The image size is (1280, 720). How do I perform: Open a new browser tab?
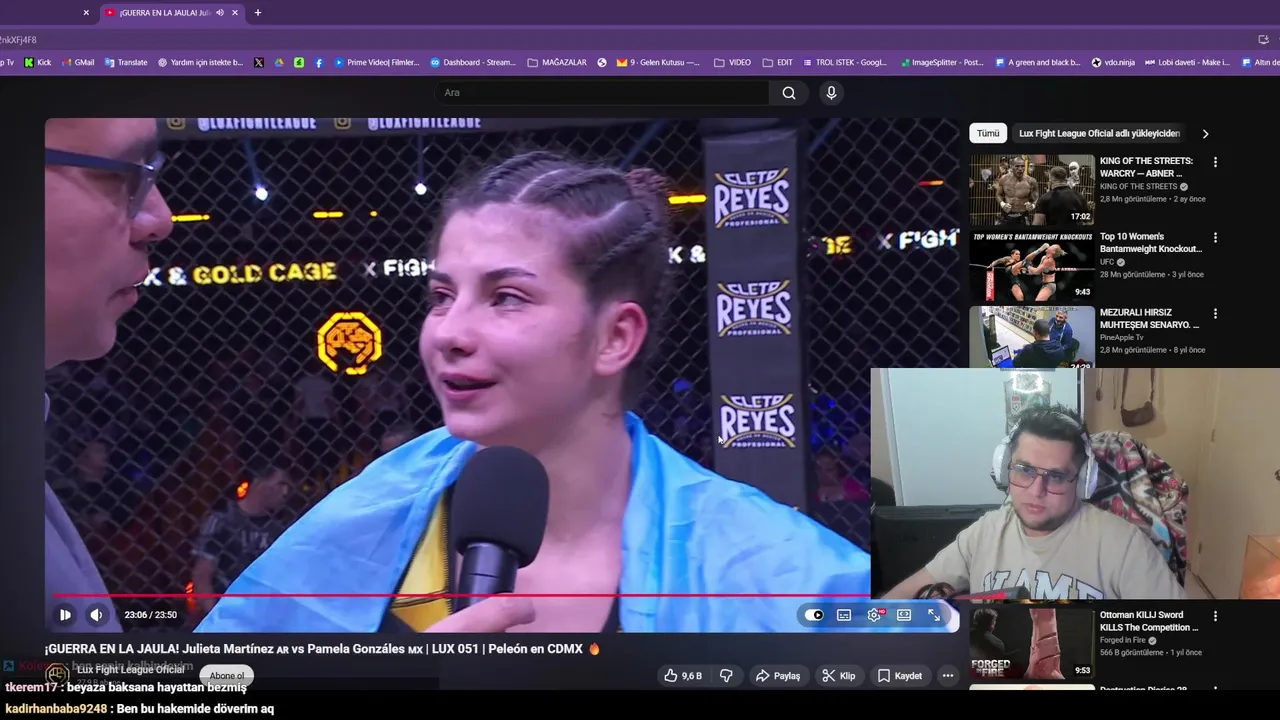(257, 13)
